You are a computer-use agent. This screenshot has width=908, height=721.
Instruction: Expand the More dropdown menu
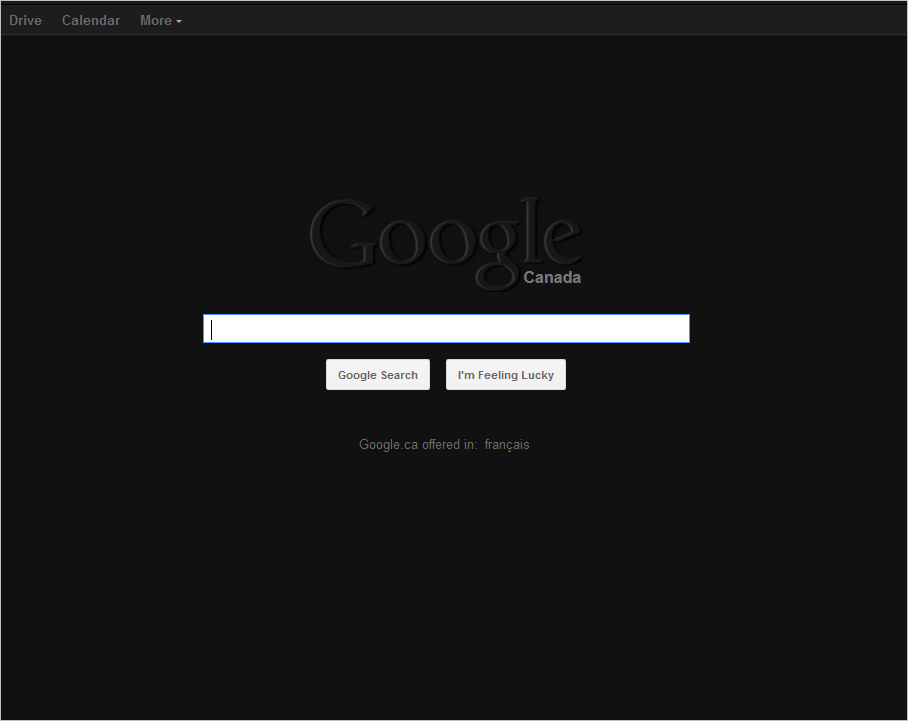pos(160,20)
